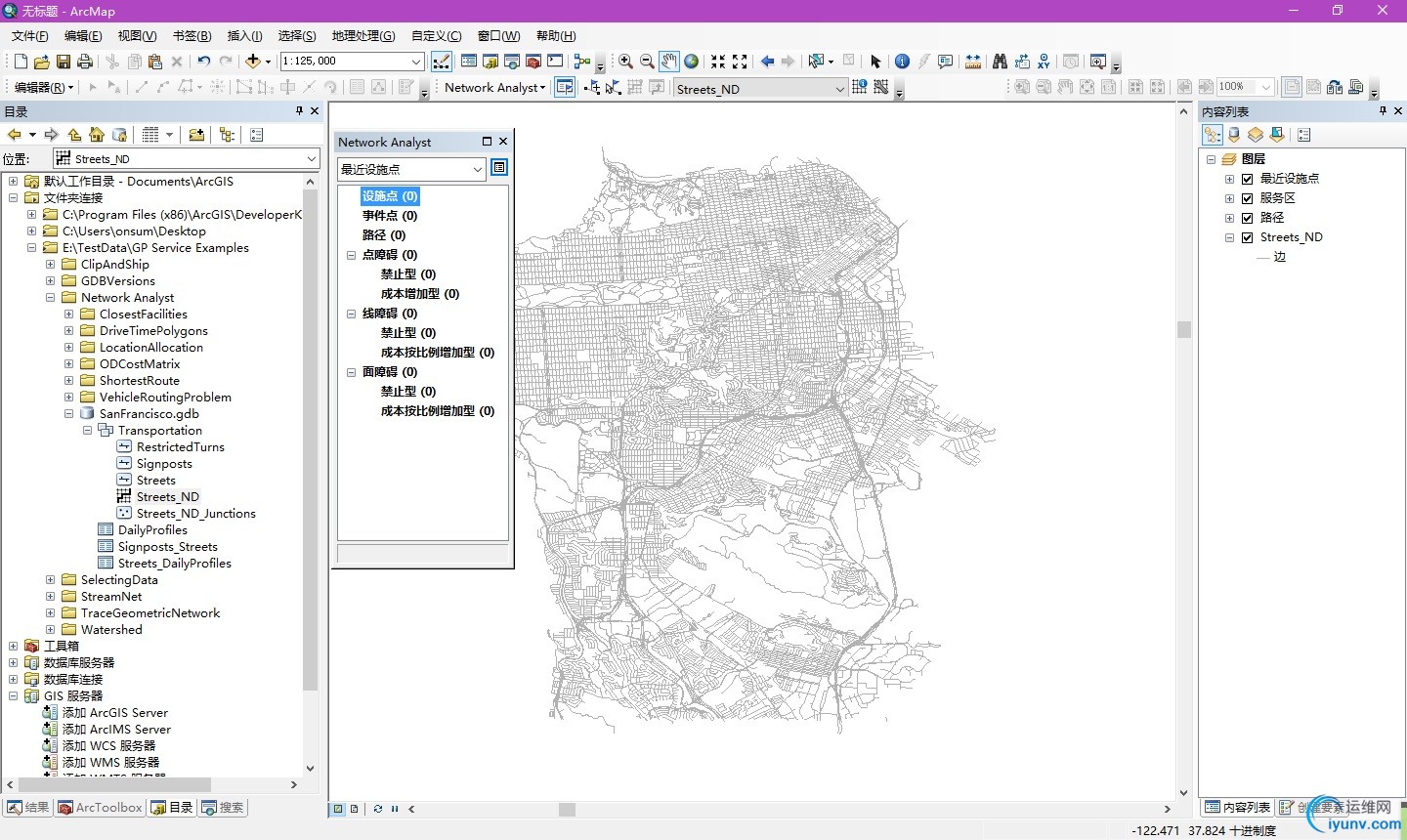Click Table of Contents Options icon
This screenshot has width=1407, height=840.
(x=1303, y=135)
